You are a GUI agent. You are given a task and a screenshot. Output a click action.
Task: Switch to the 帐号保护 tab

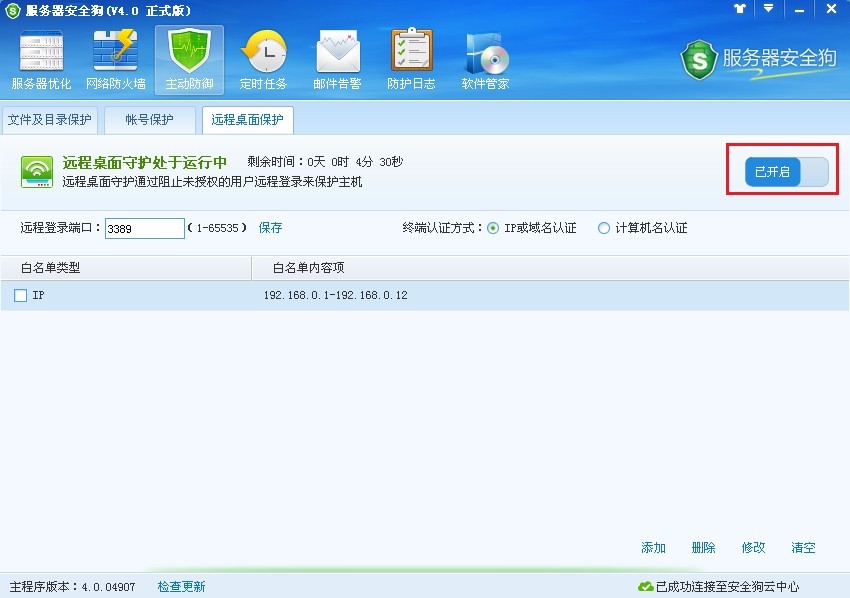tap(148, 120)
